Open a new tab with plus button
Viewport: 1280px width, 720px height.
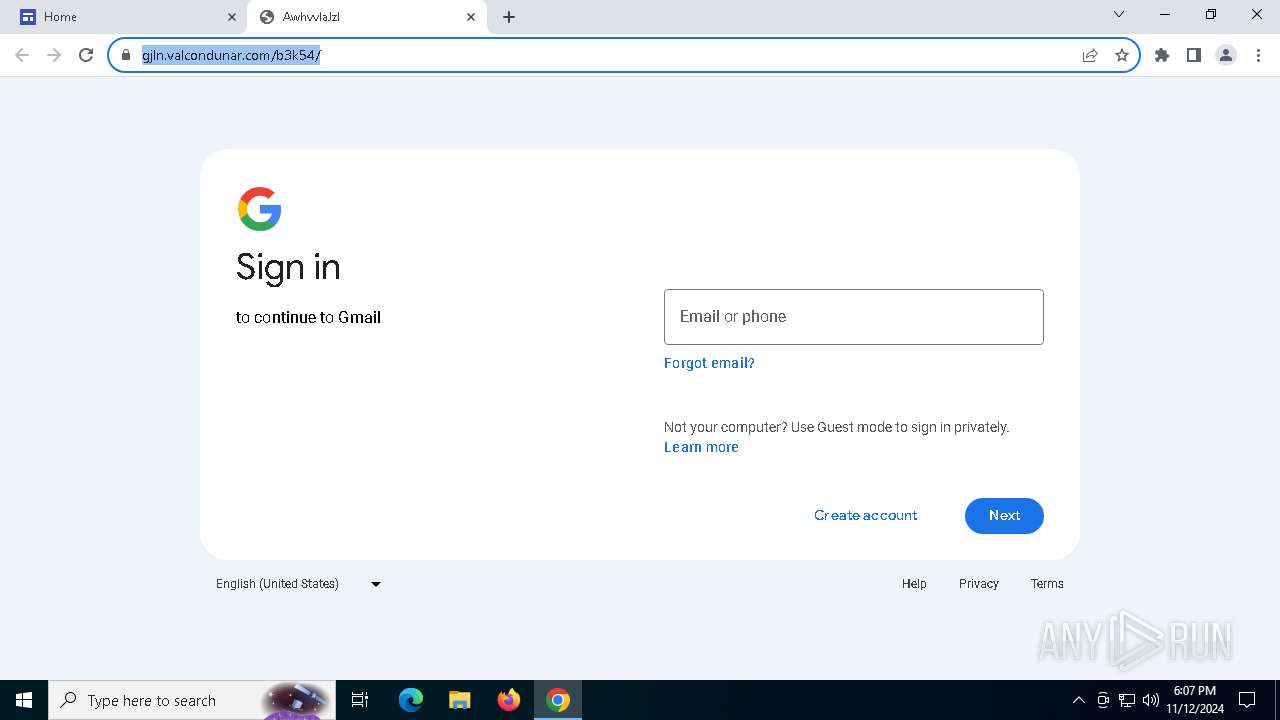[509, 17]
